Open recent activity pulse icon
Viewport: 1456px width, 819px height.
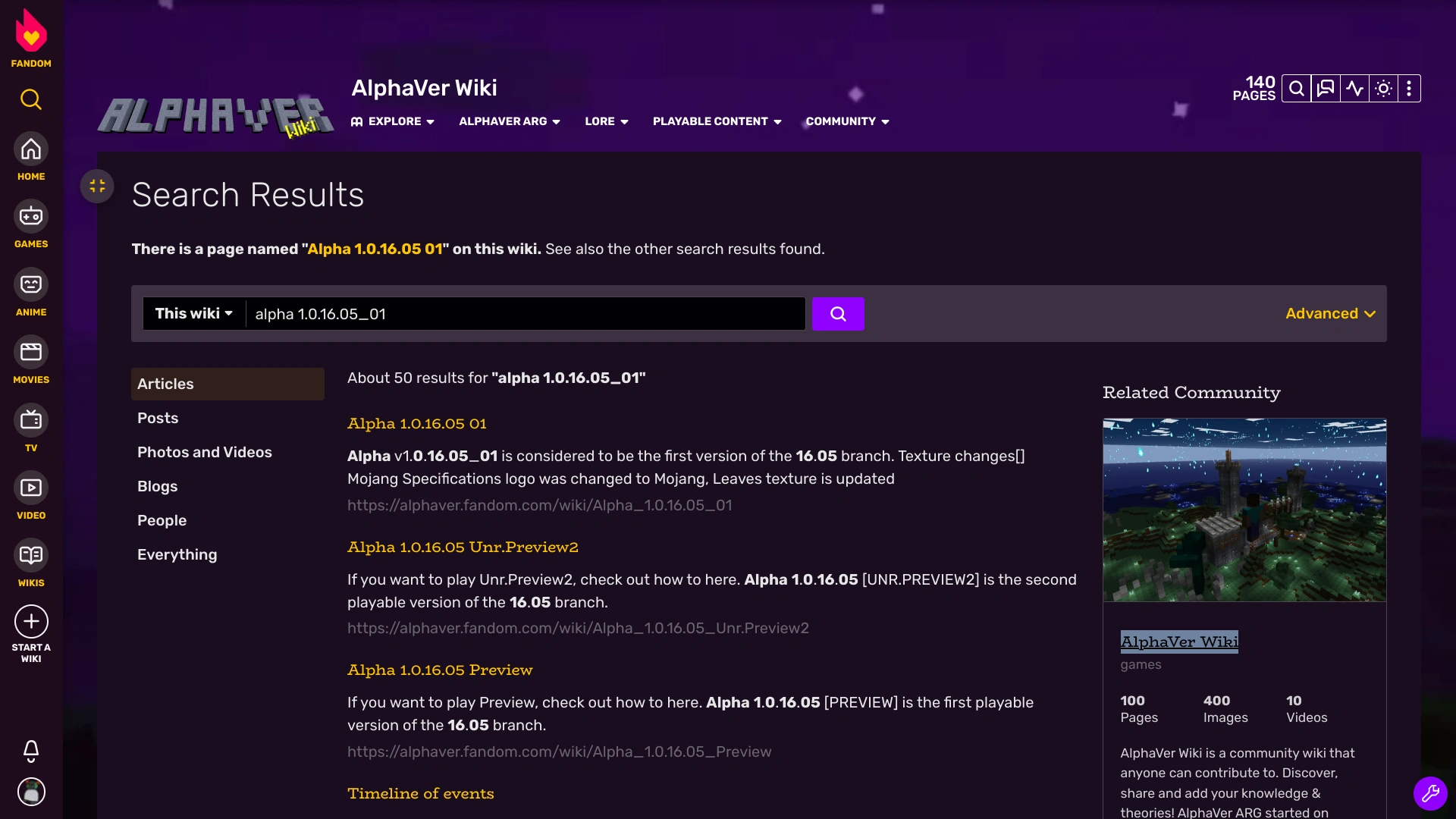tap(1354, 89)
